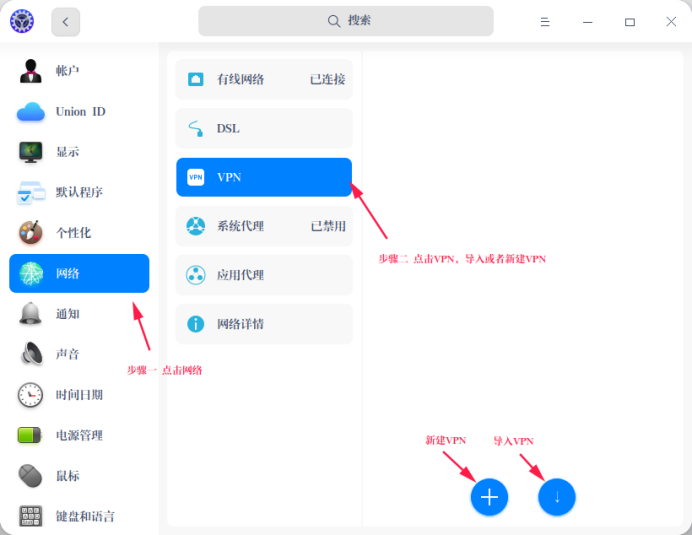Open 系统代理 label in list

tap(241, 226)
